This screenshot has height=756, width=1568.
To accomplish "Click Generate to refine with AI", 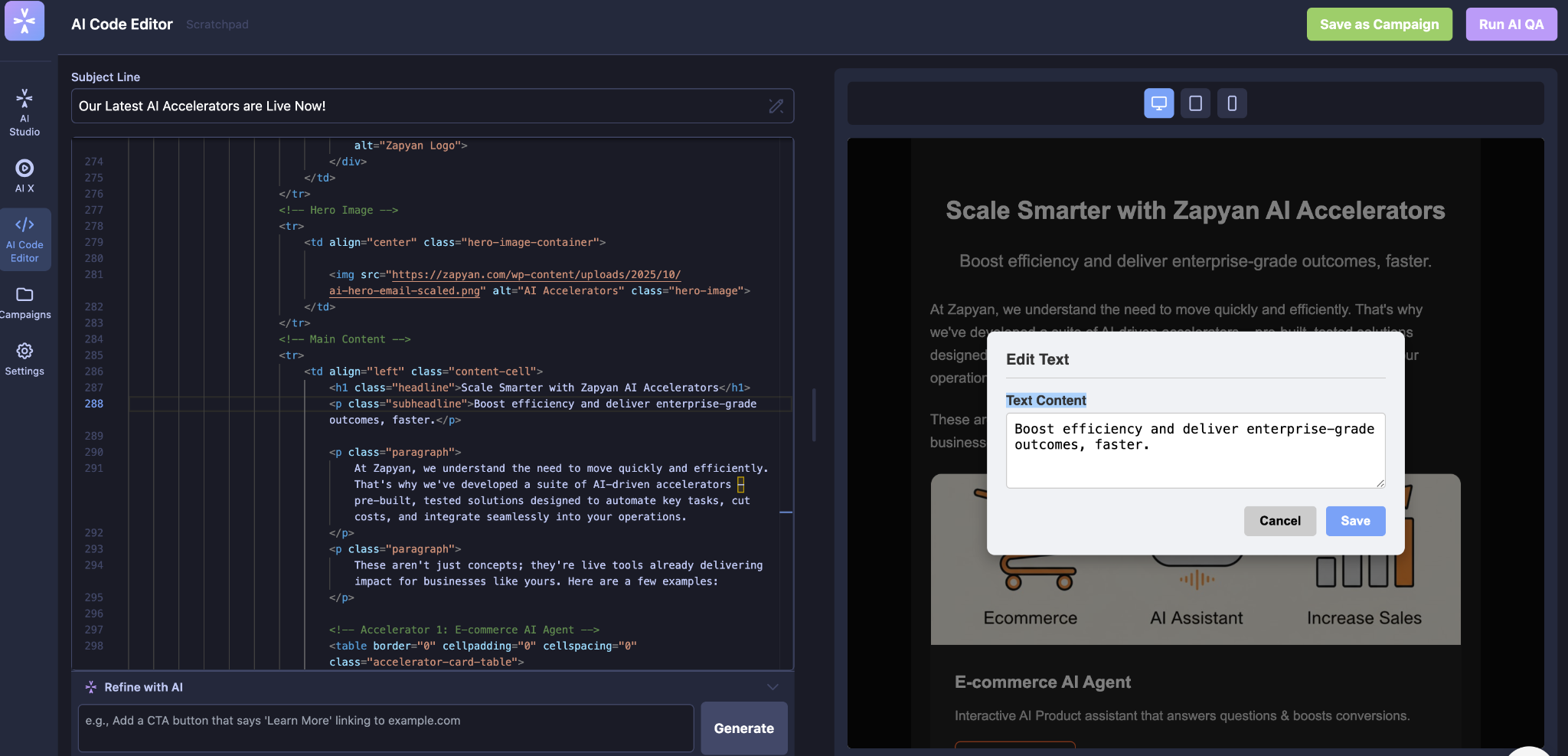I will (x=743, y=728).
